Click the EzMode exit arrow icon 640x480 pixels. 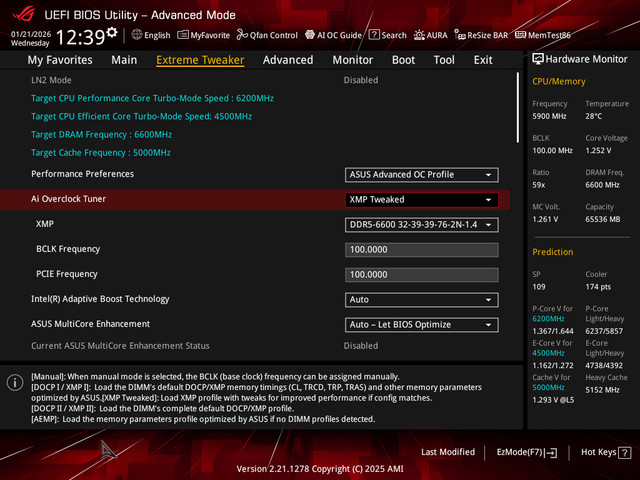click(x=551, y=453)
